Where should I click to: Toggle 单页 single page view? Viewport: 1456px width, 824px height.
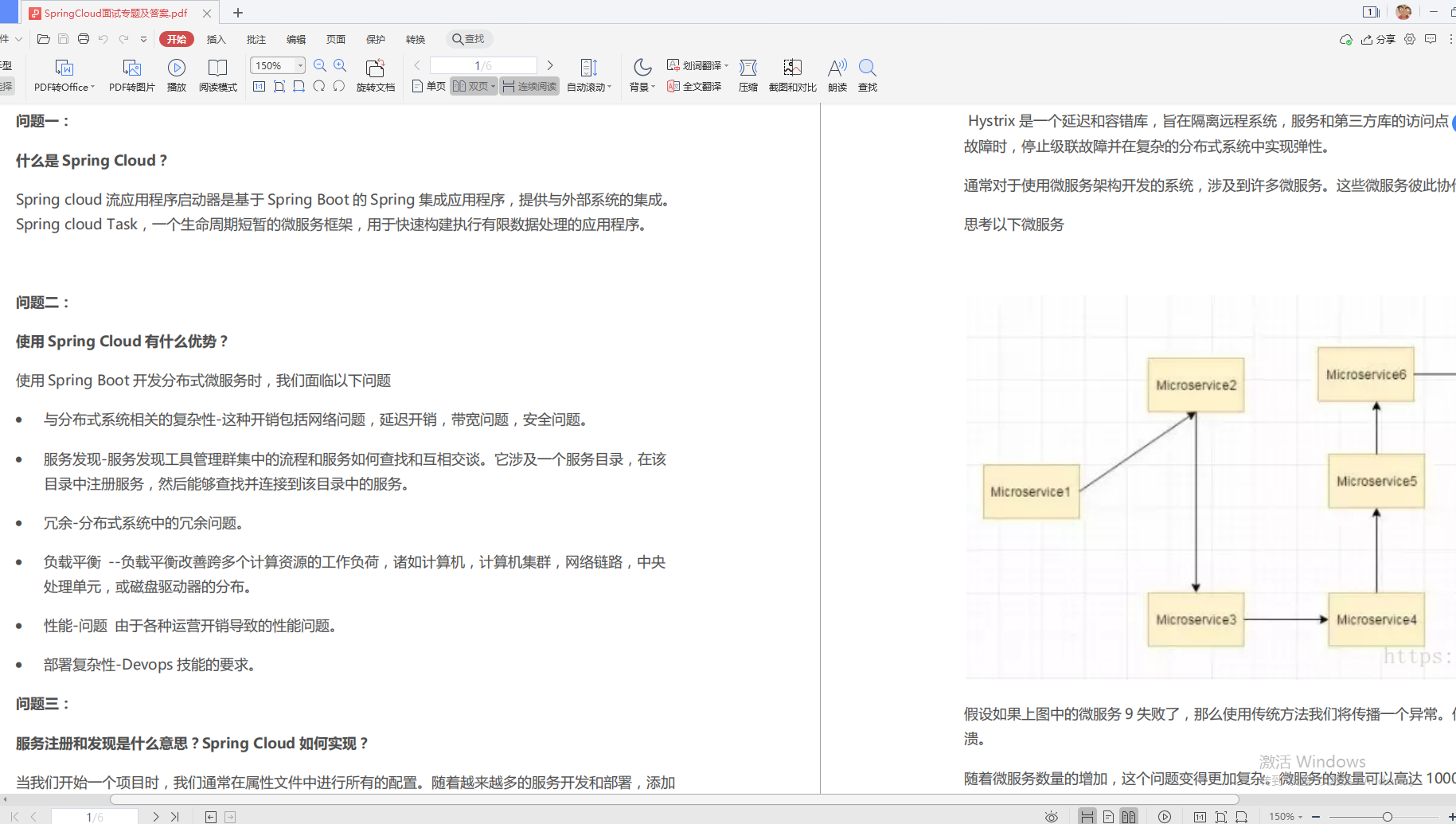(429, 86)
